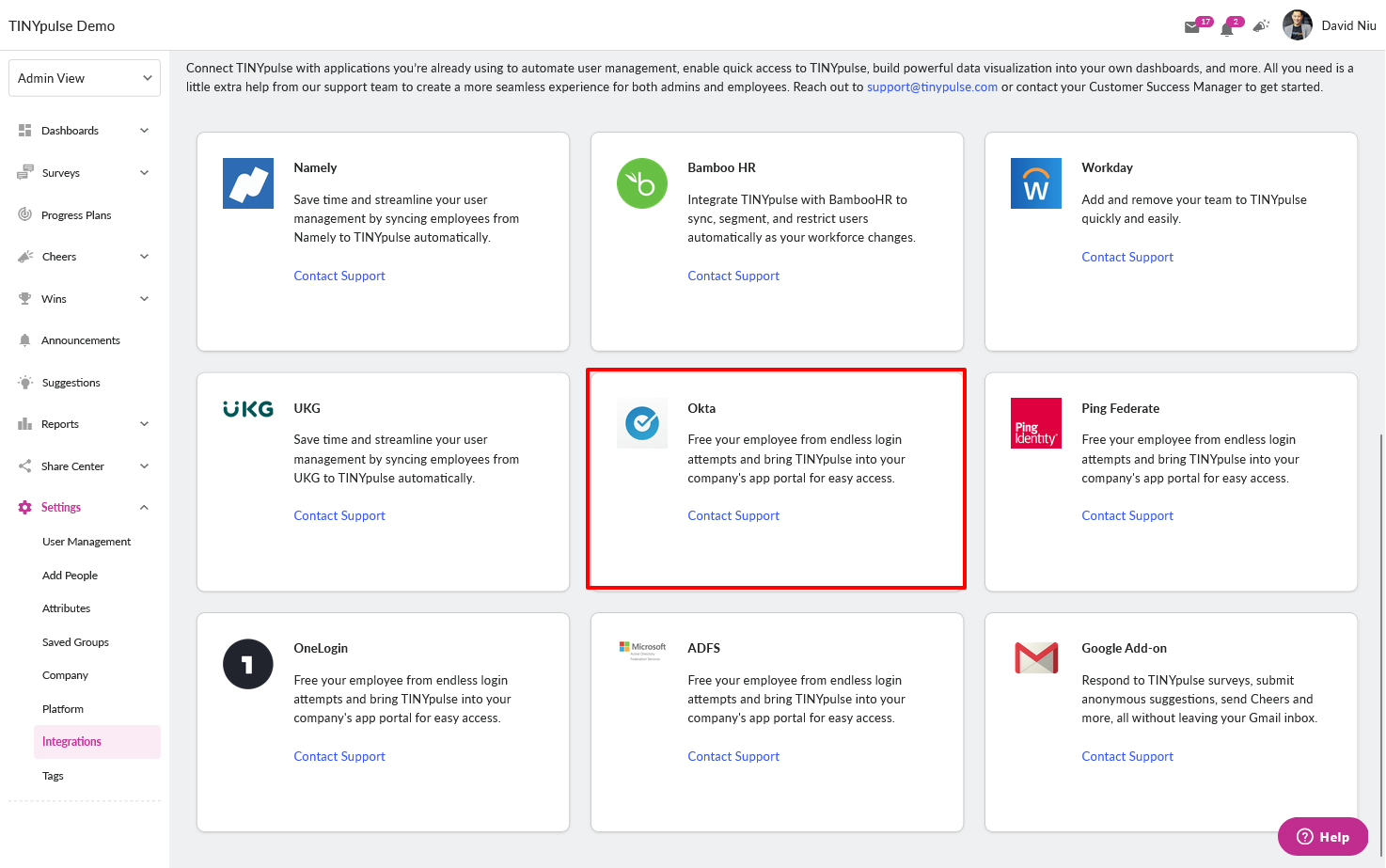Click the Settings gear icon

tap(25, 508)
